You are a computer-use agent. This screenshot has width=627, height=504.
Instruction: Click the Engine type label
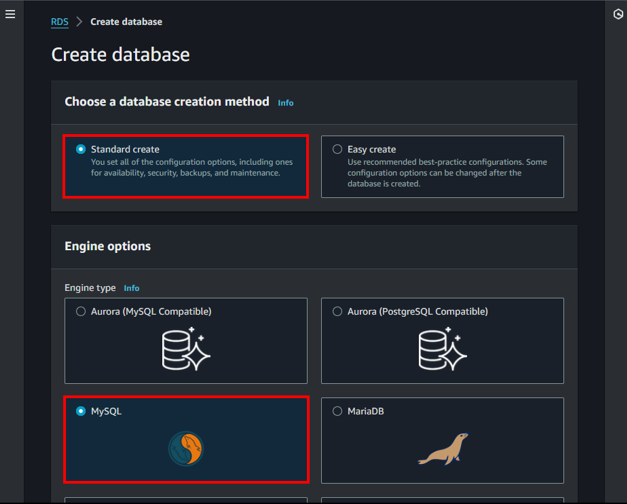(90, 288)
